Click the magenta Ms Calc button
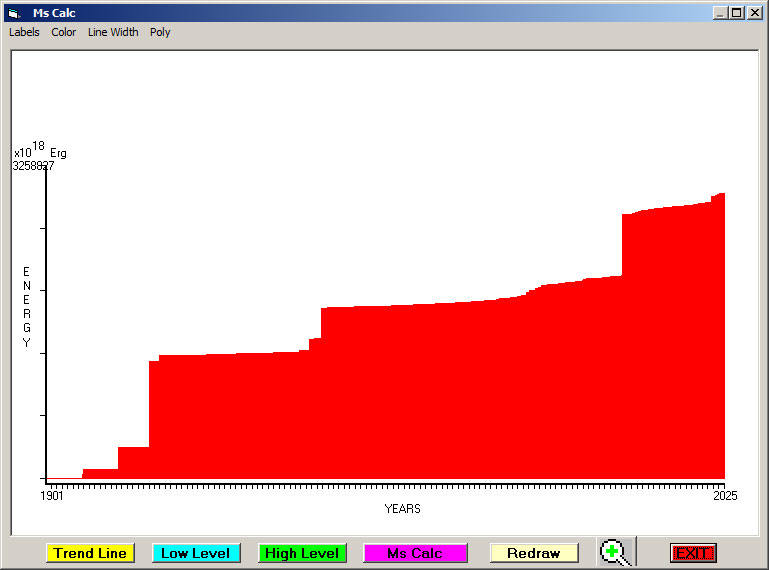The height and width of the screenshot is (570, 769). pyautogui.click(x=415, y=553)
